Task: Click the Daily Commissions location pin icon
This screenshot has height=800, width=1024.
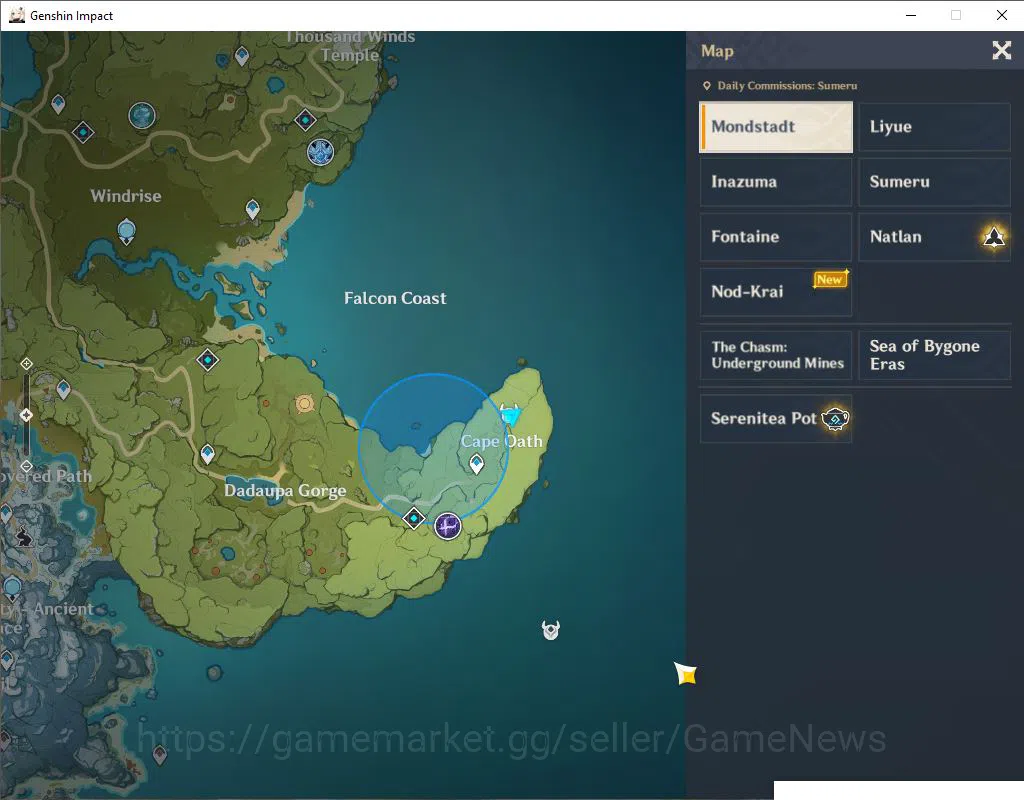Action: coord(706,86)
